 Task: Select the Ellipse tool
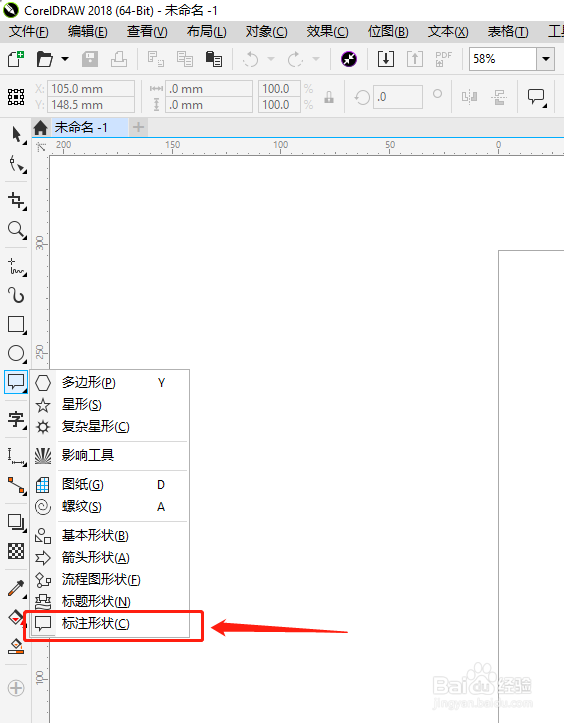(17, 354)
